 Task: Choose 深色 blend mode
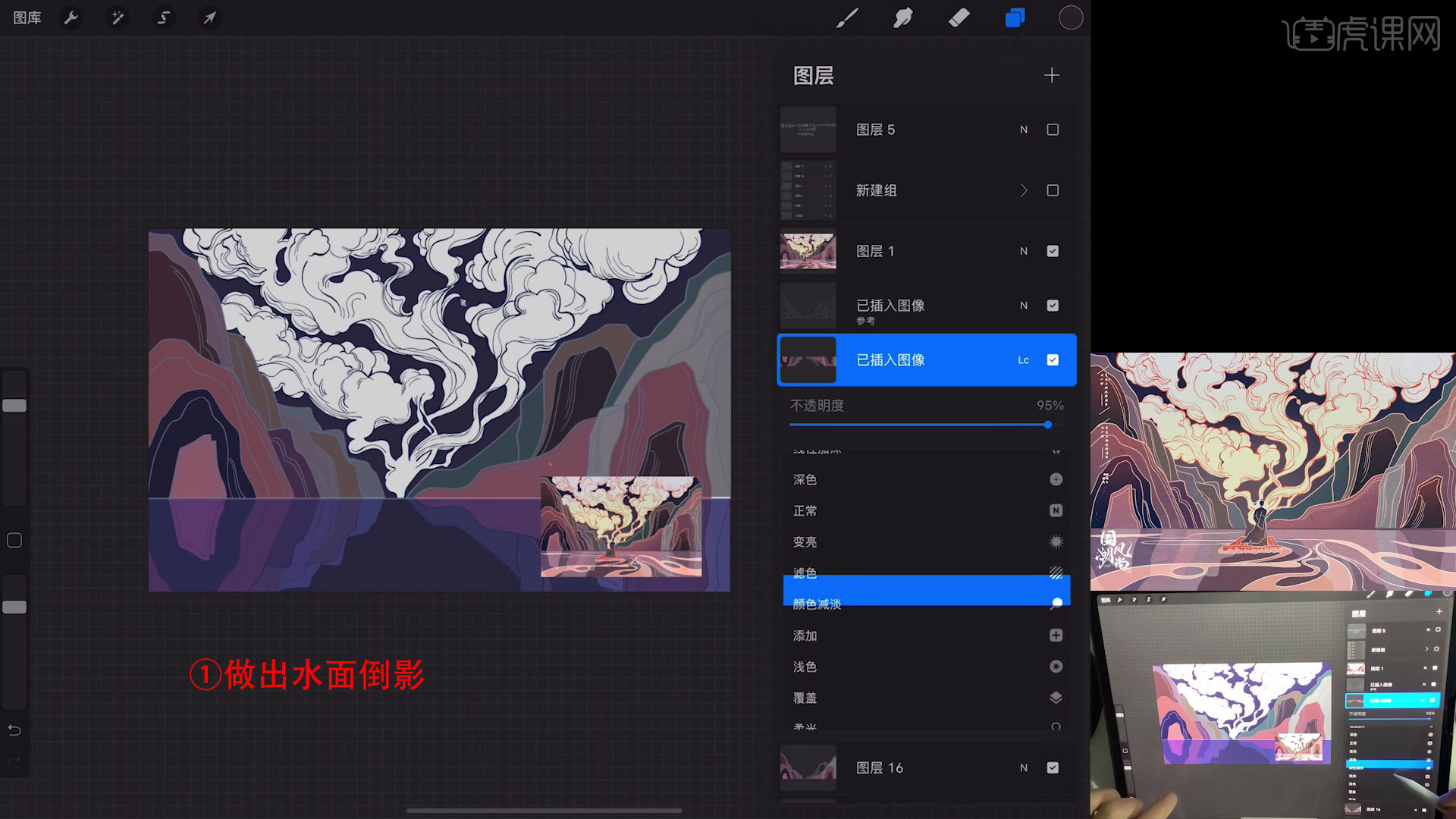[927, 479]
